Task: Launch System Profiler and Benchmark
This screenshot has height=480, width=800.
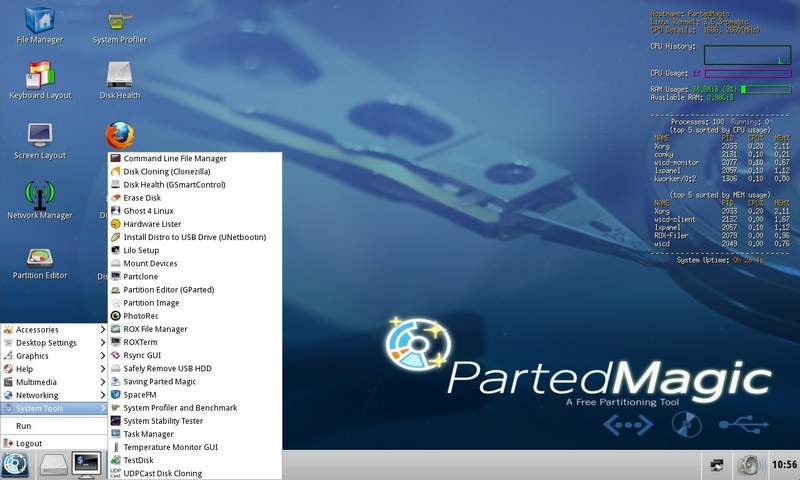Action: point(195,408)
